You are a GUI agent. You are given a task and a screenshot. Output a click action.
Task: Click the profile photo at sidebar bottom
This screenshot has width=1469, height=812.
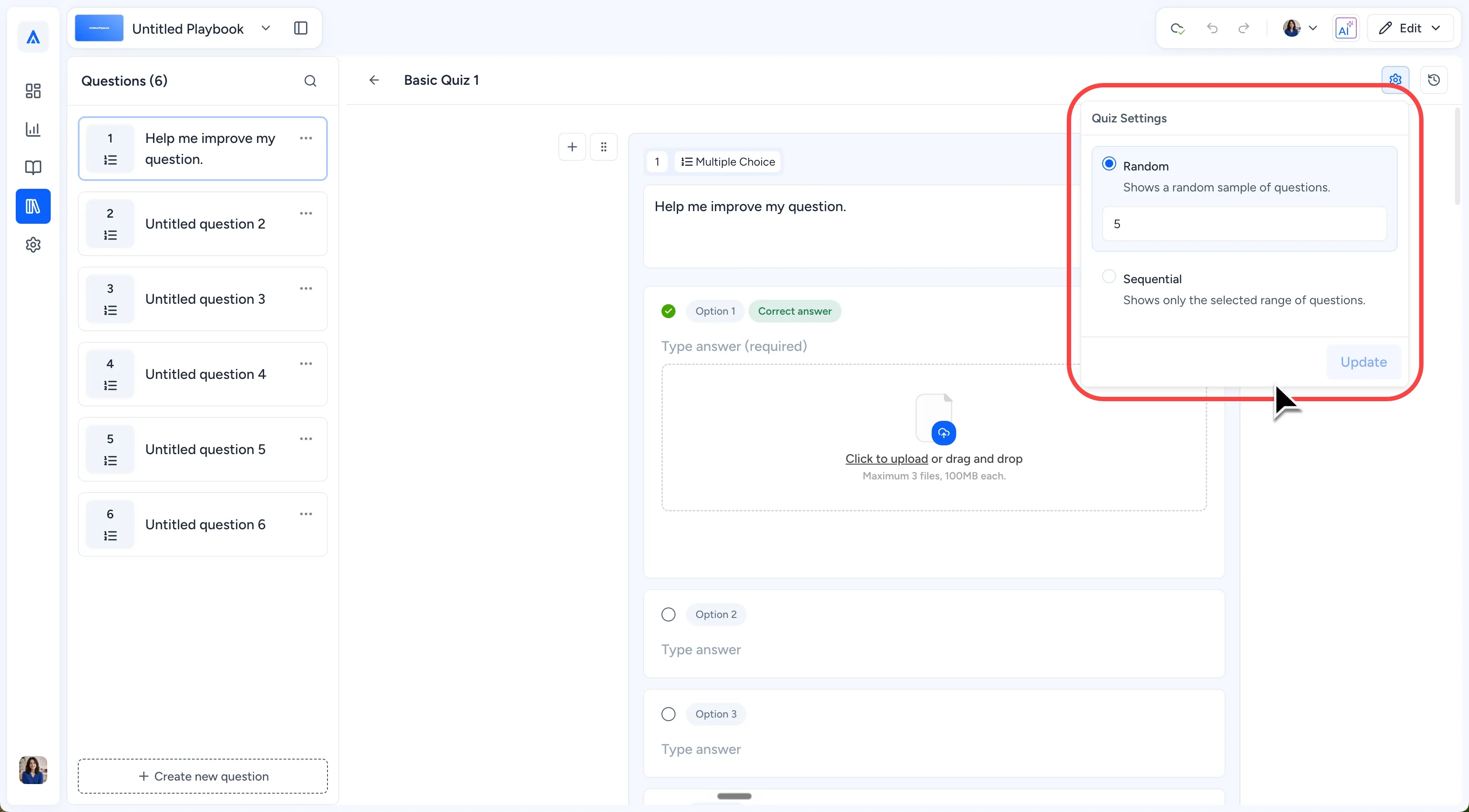(x=33, y=770)
